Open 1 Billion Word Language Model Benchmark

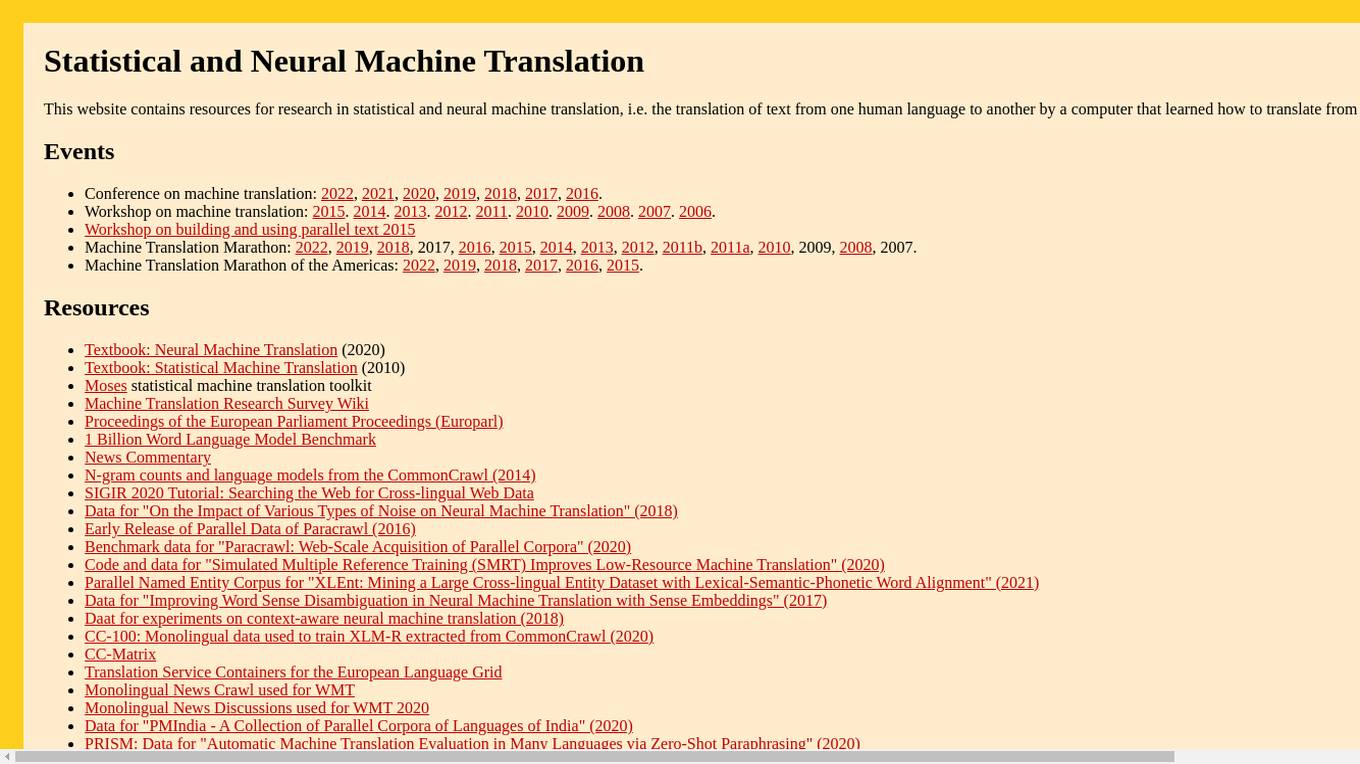[230, 440]
